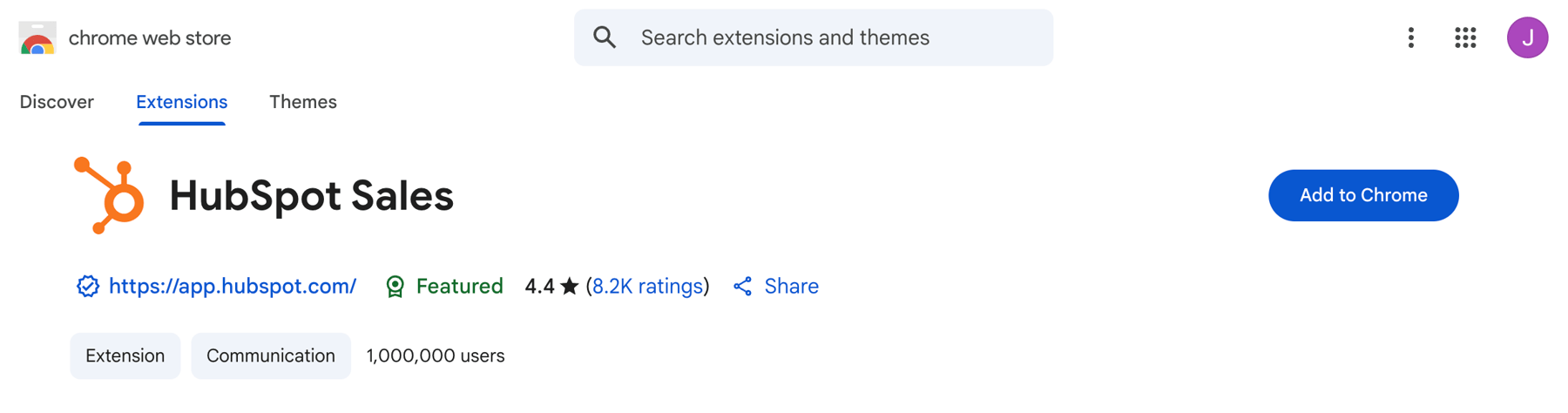
Task: Focus the Search extensions and themes field
Action: tap(828, 37)
